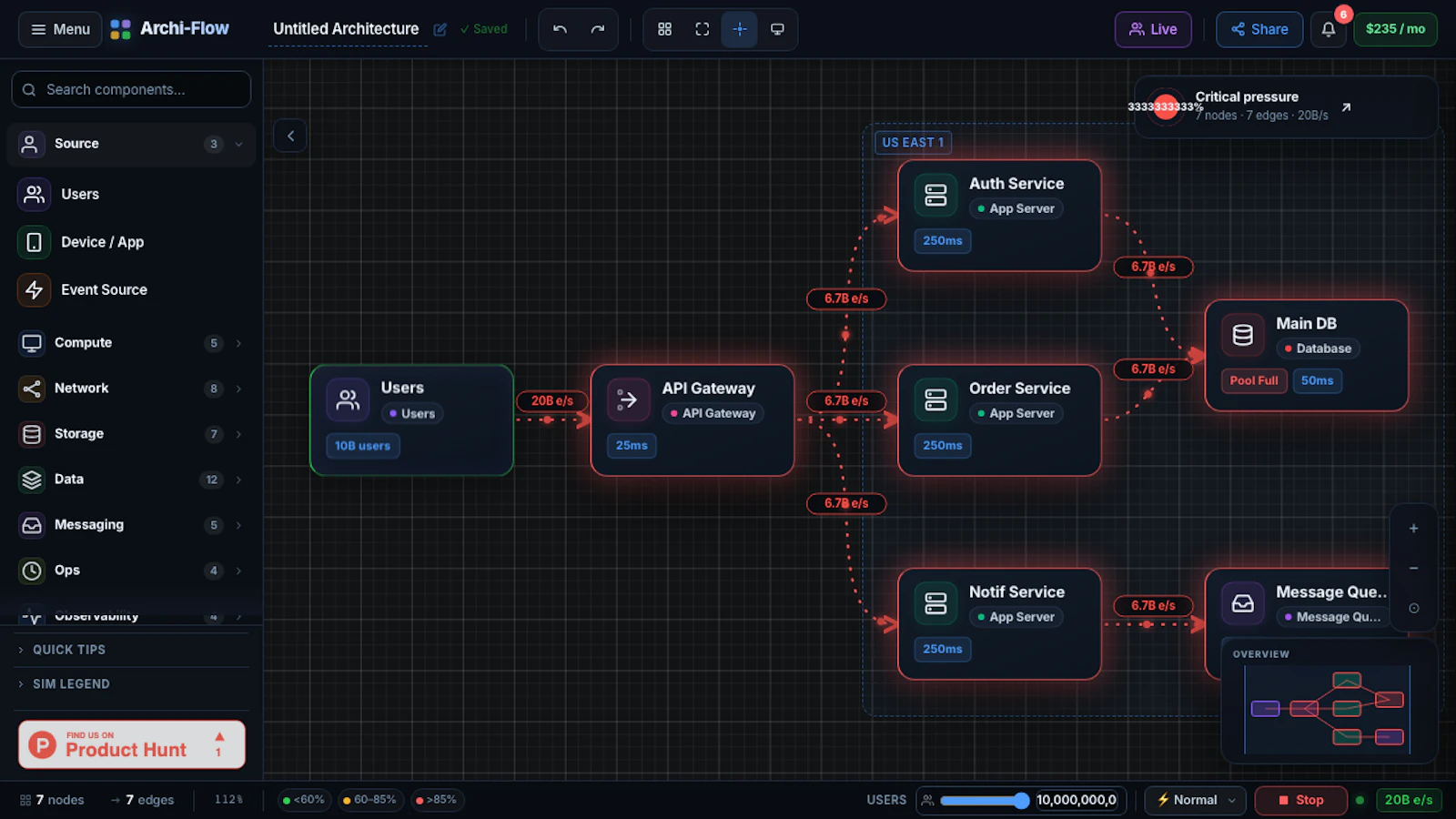Stop the simulation
1456x819 pixels.
[x=1300, y=800]
